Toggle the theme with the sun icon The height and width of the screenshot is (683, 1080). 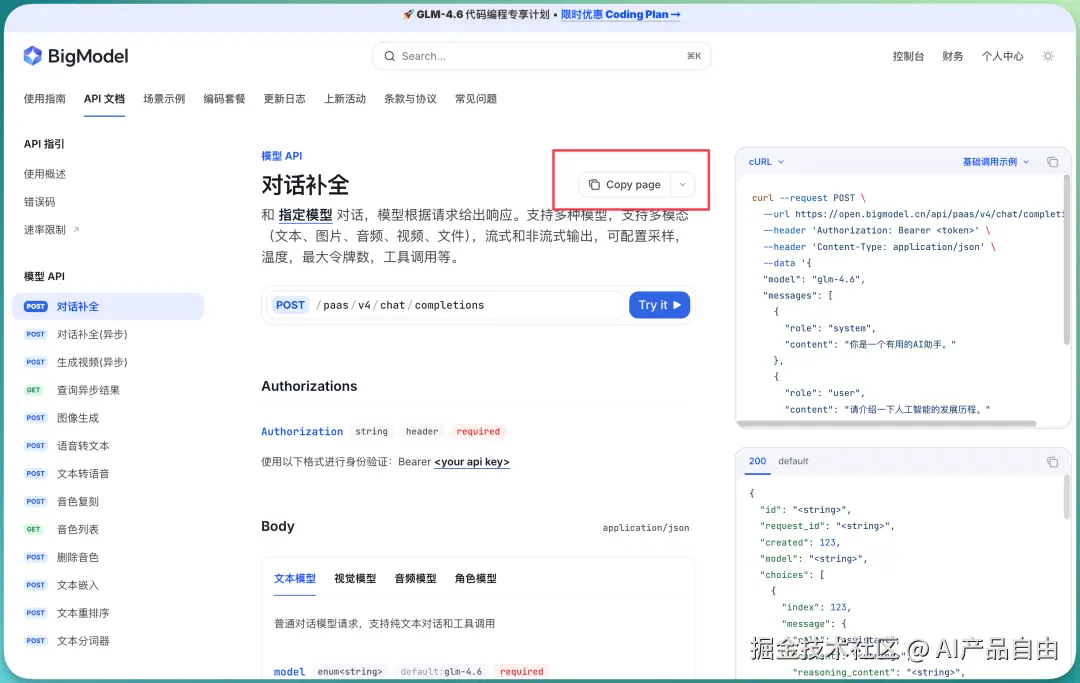[1047, 57]
